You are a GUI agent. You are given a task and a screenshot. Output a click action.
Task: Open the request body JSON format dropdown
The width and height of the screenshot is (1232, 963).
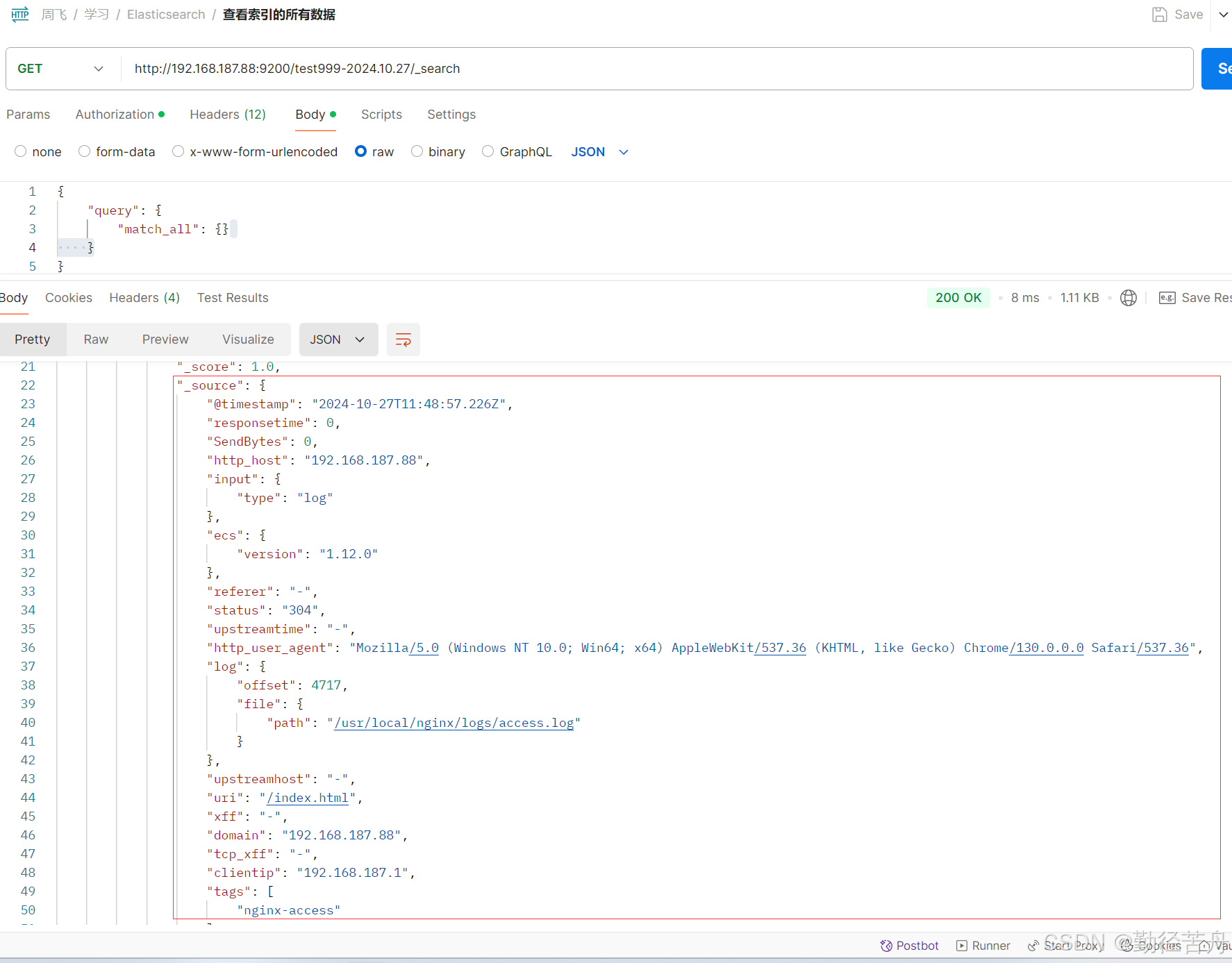[599, 152]
